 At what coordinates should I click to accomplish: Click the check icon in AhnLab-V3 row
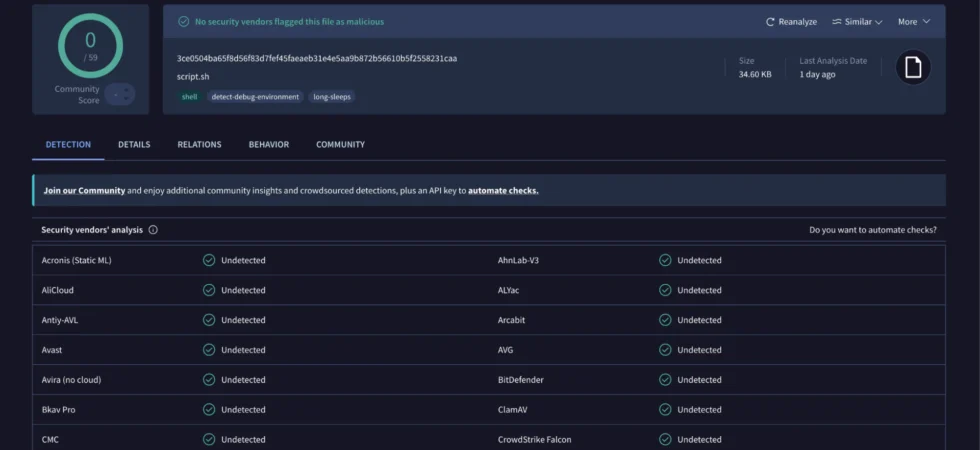[x=665, y=260]
